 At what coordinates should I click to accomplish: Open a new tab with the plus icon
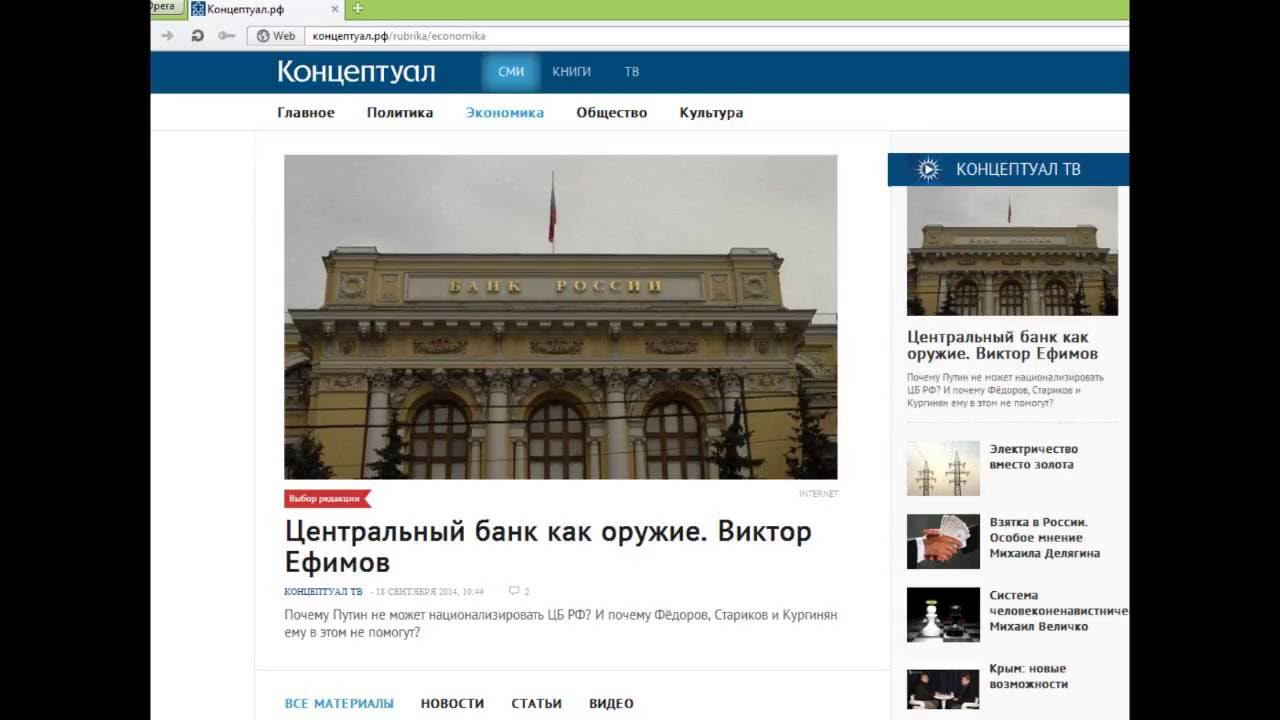pyautogui.click(x=357, y=9)
